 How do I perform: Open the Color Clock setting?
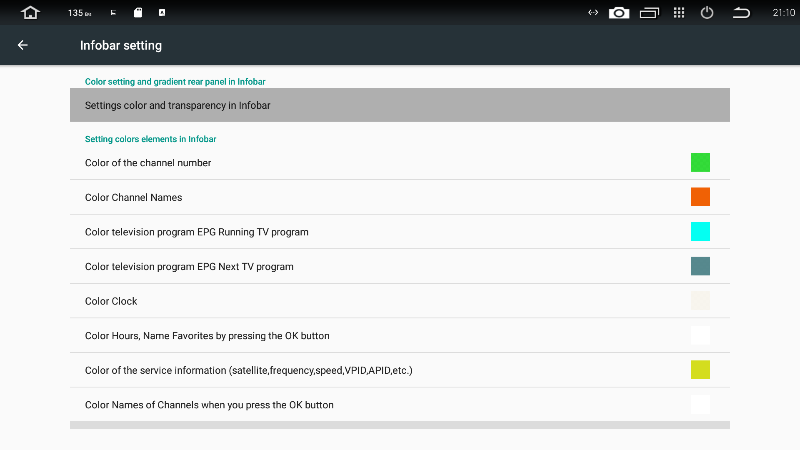pyautogui.click(x=399, y=301)
